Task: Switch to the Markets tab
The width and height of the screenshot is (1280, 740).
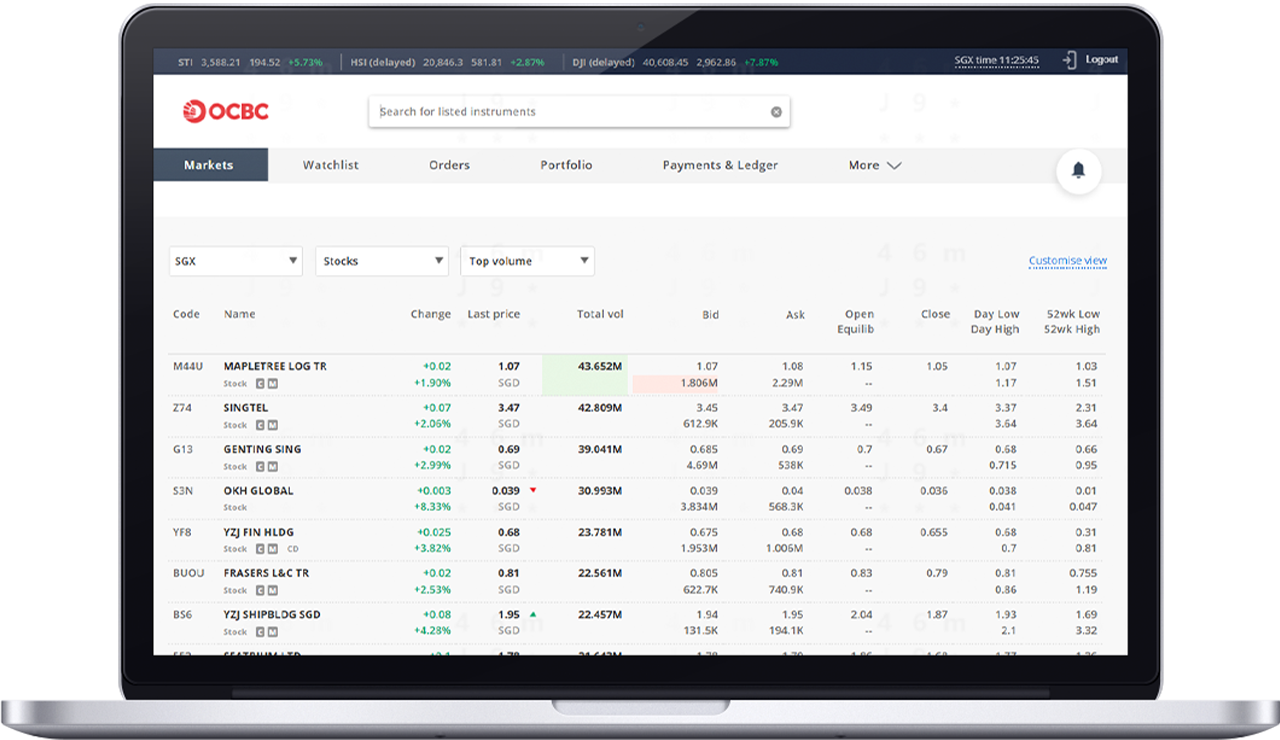Action: pos(210,165)
